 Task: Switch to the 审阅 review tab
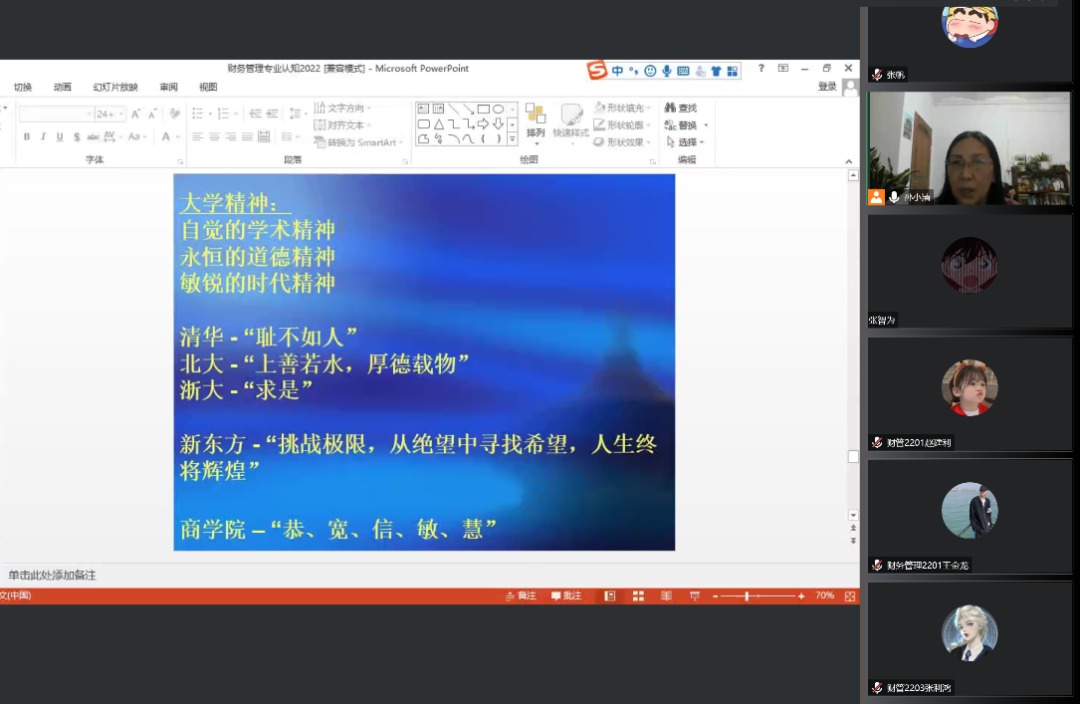[x=169, y=87]
